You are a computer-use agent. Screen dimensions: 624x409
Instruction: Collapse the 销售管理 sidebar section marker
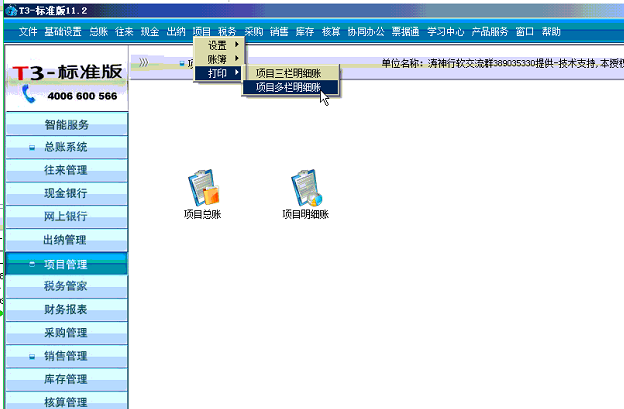(x=32, y=356)
